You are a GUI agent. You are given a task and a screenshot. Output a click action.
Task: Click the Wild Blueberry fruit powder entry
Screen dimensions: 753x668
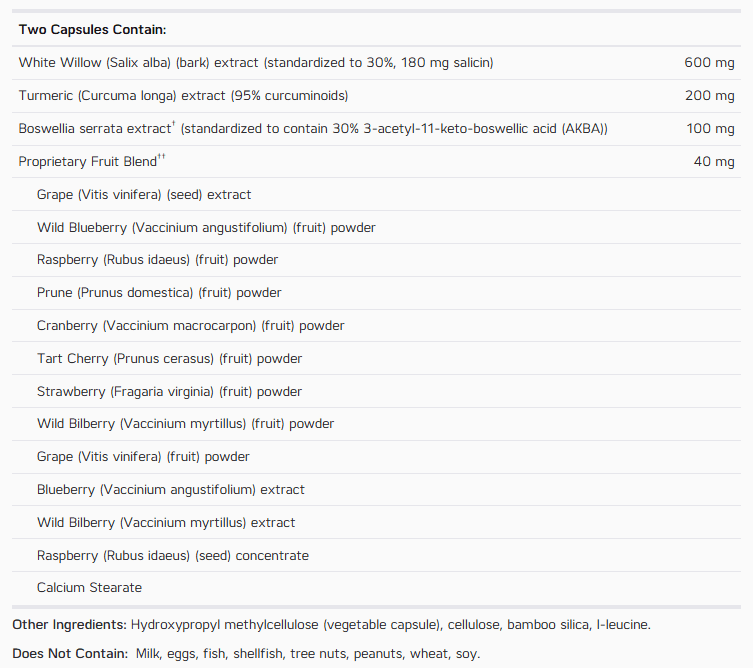(206, 228)
